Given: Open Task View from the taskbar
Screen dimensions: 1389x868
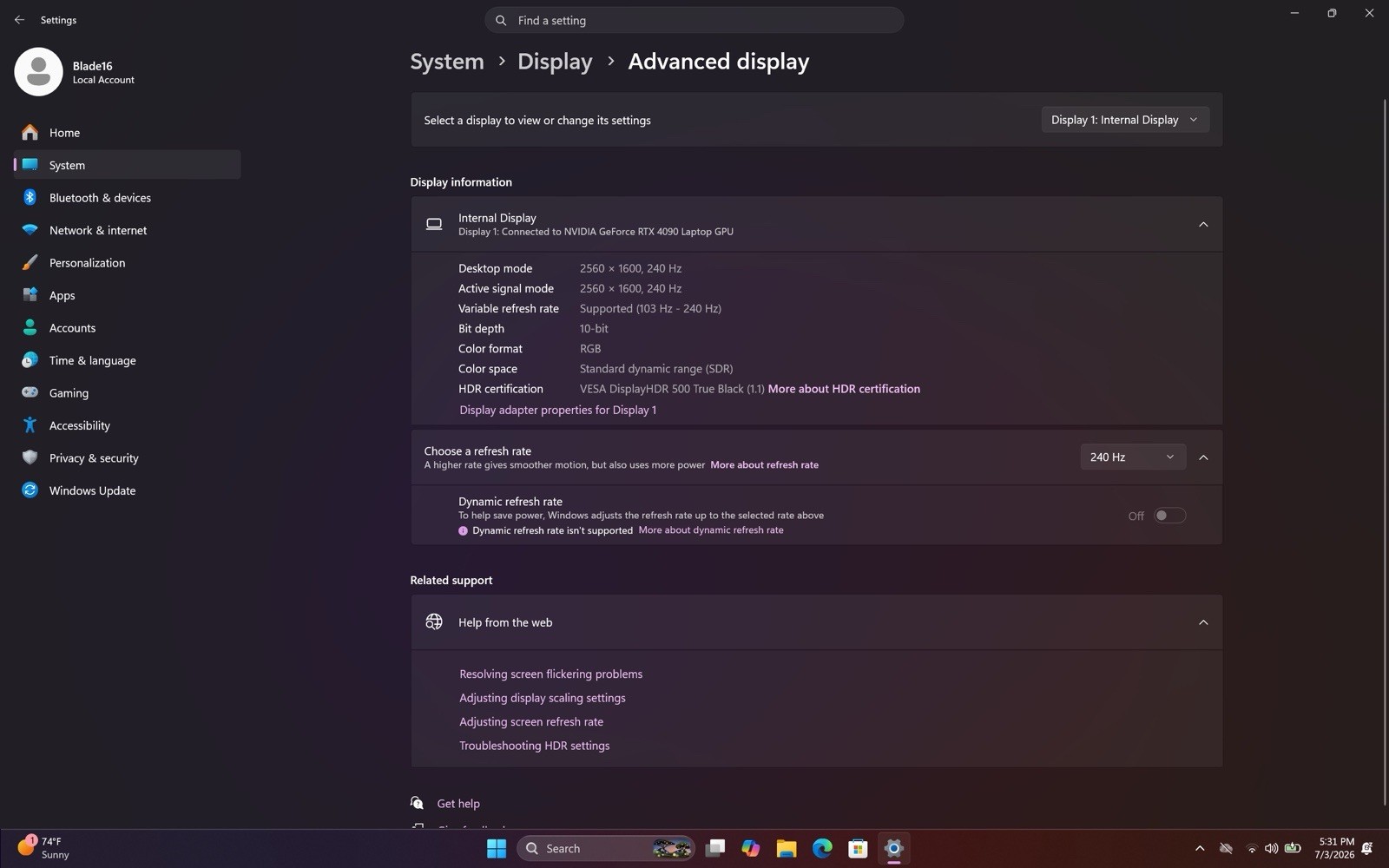Looking at the screenshot, I should [715, 848].
